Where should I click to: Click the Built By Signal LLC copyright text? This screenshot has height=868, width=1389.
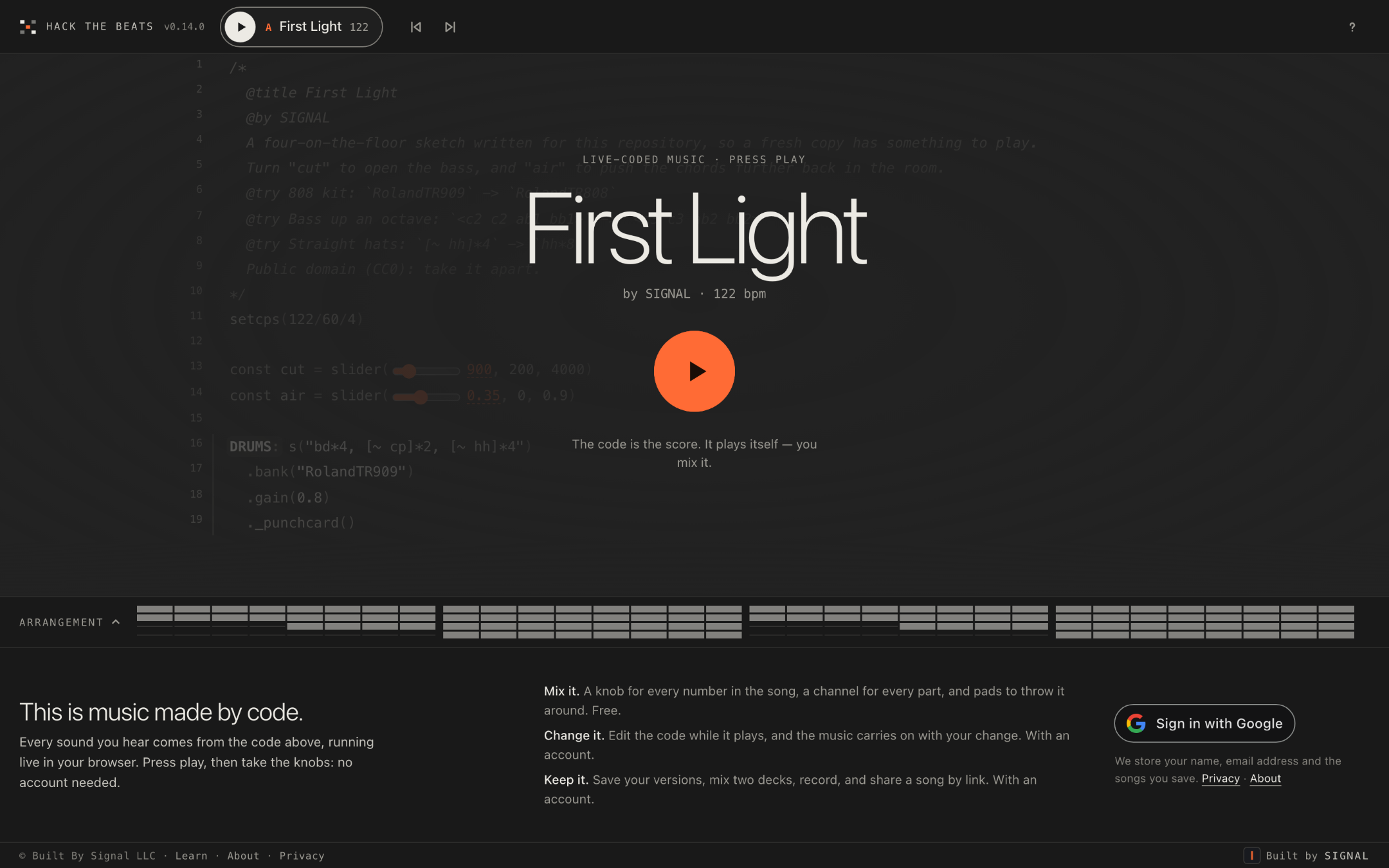coord(87,856)
